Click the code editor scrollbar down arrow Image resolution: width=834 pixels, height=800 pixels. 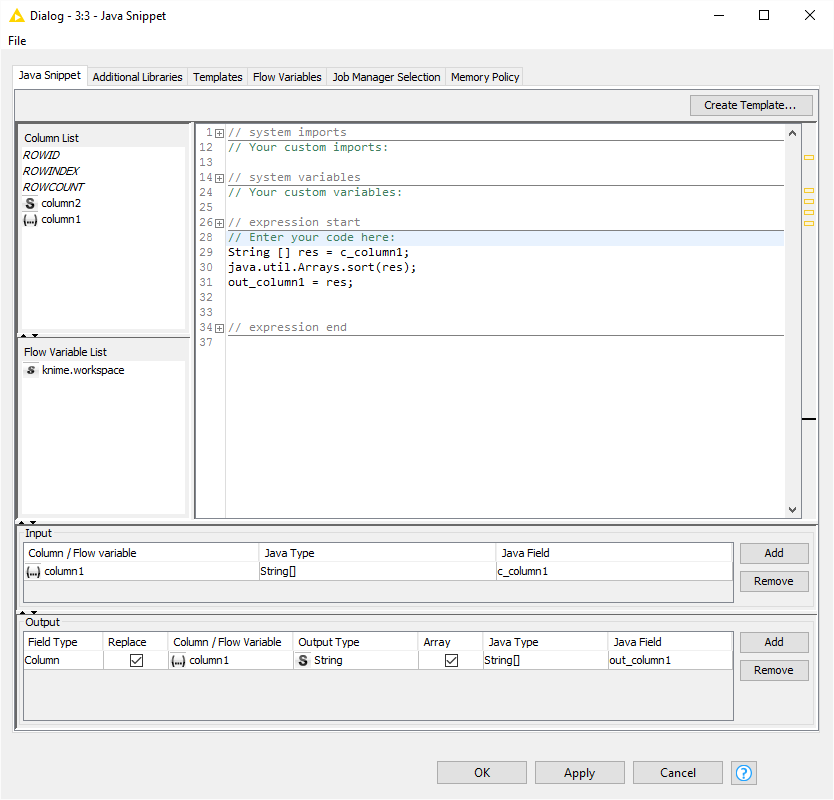click(x=793, y=509)
